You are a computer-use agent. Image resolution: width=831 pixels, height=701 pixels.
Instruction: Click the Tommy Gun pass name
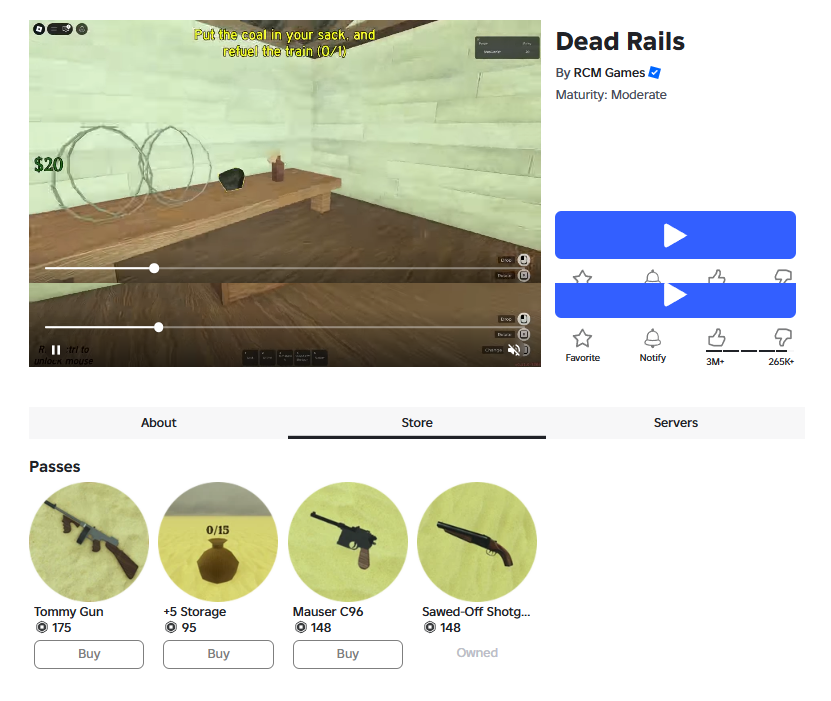[69, 611]
